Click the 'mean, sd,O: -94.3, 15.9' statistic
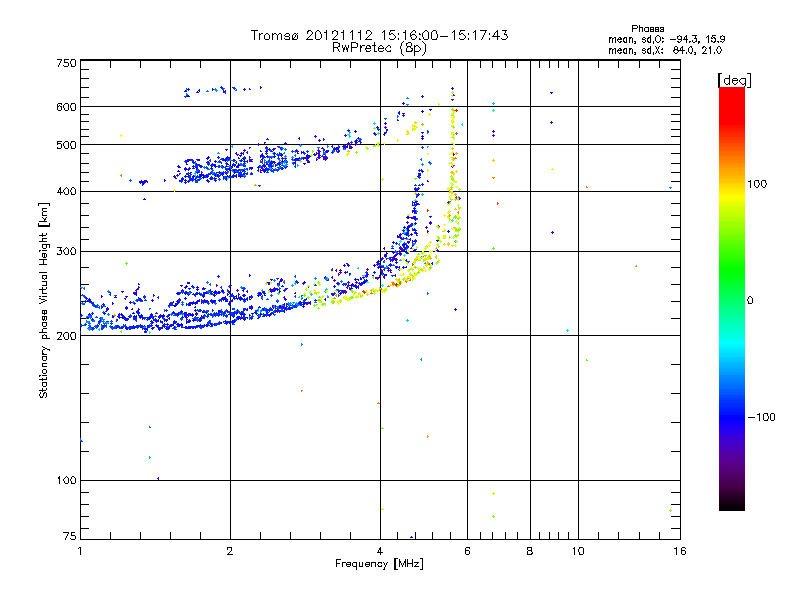The width and height of the screenshot is (800, 600). tap(667, 39)
